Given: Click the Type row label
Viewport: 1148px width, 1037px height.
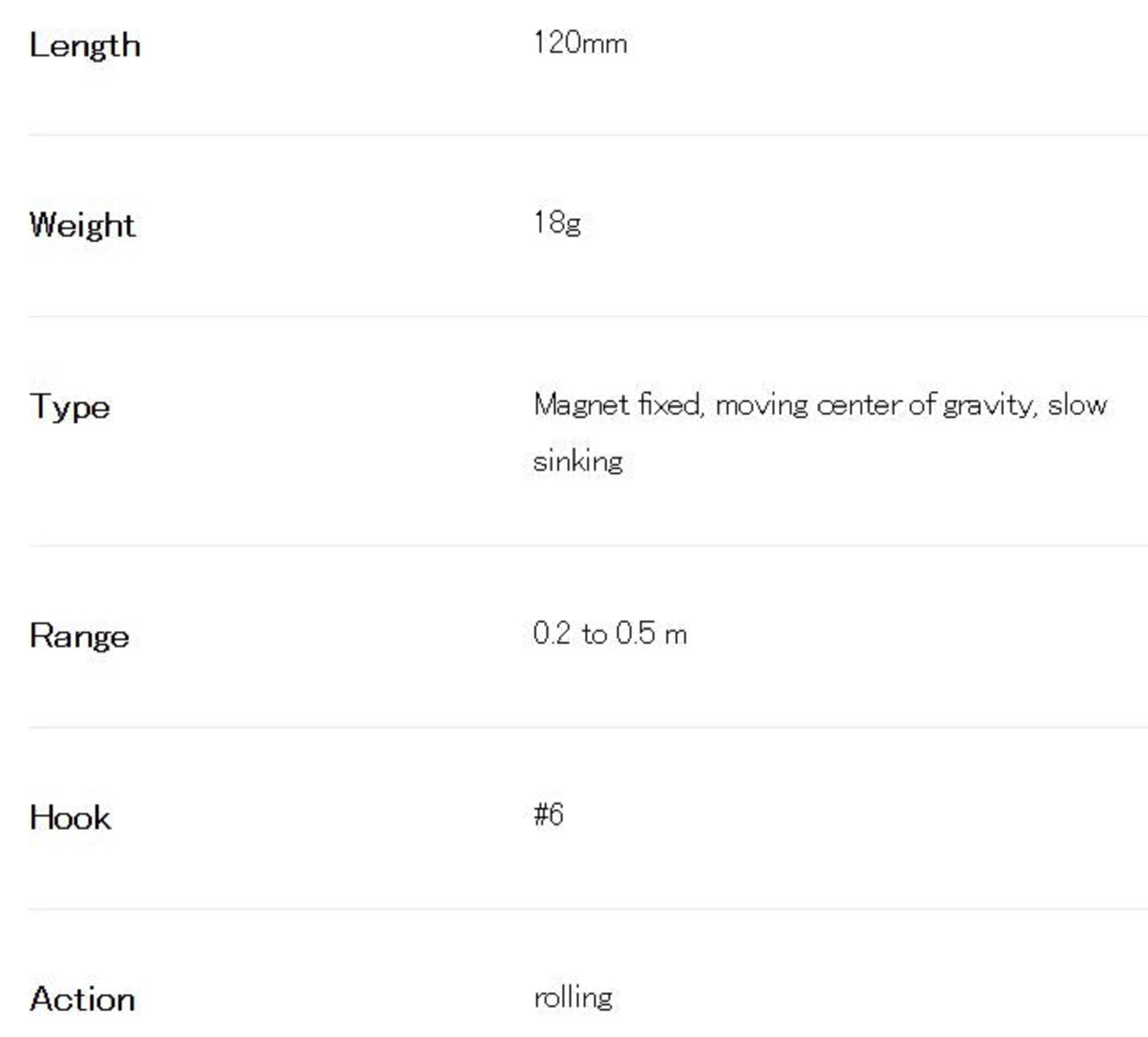Looking at the screenshot, I should pyautogui.click(x=69, y=408).
